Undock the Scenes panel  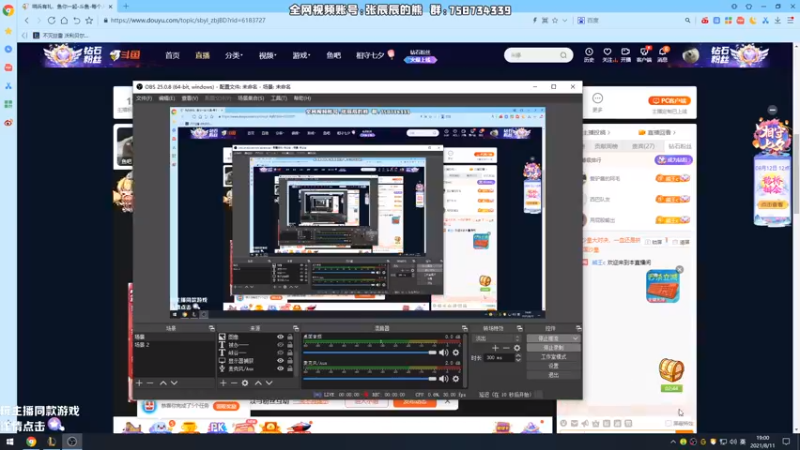[211, 328]
